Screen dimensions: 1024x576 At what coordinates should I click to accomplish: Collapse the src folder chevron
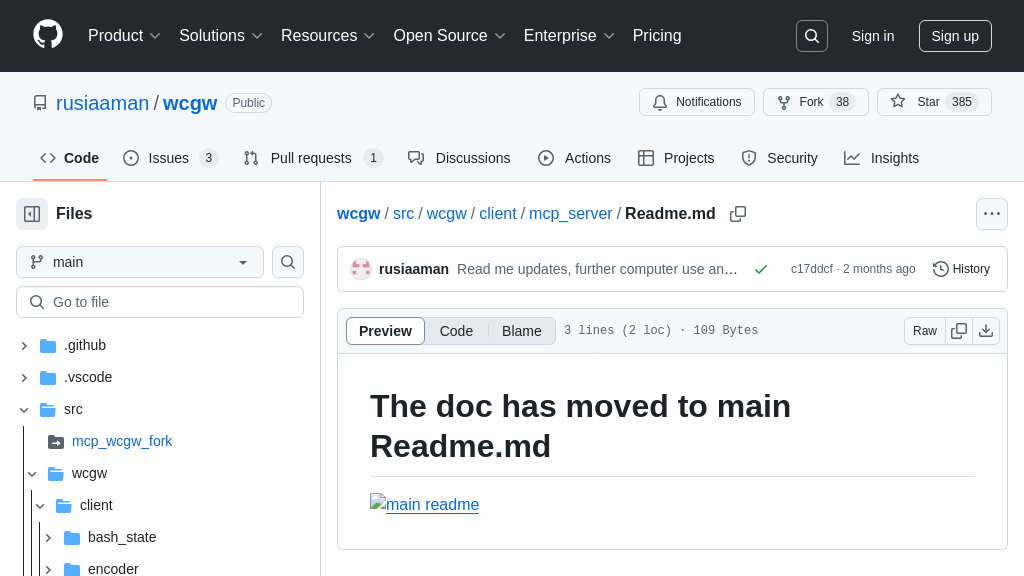24,409
